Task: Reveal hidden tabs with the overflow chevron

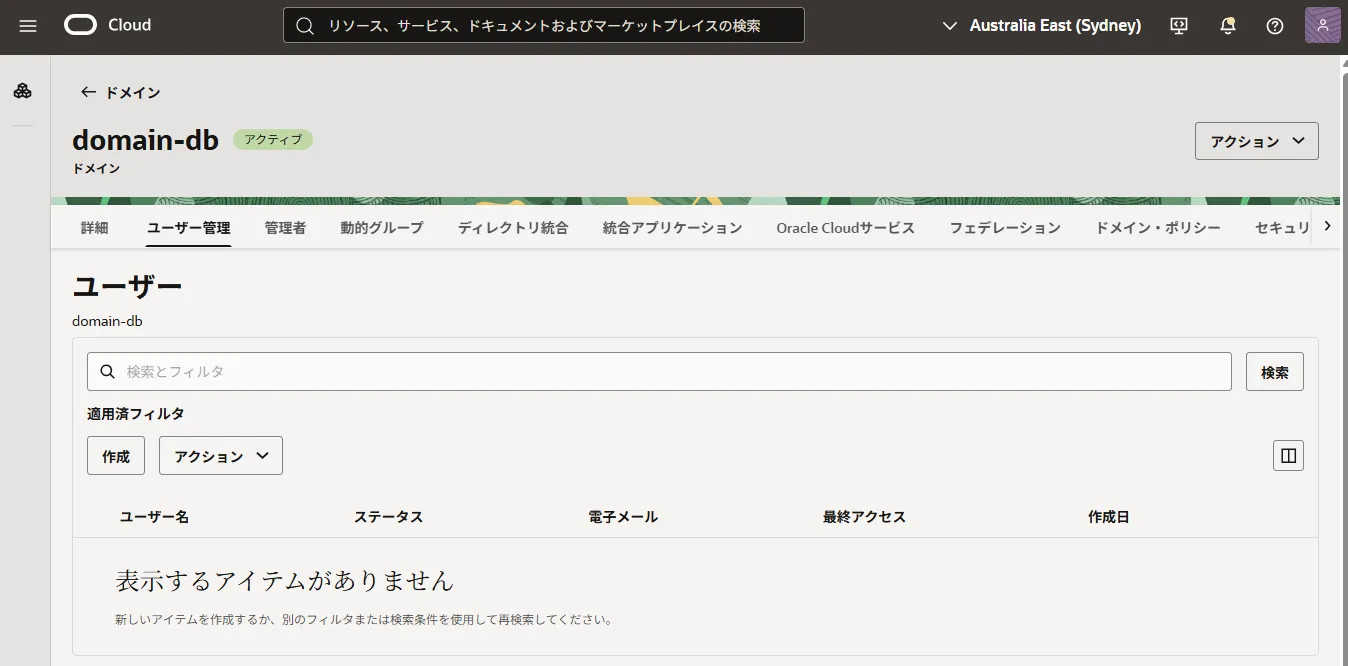Action: pos(1329,225)
